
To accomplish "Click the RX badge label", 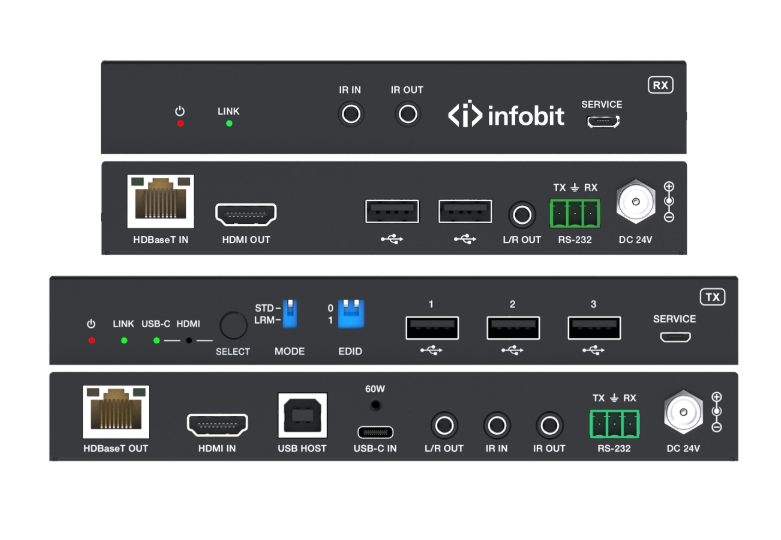I will (660, 85).
